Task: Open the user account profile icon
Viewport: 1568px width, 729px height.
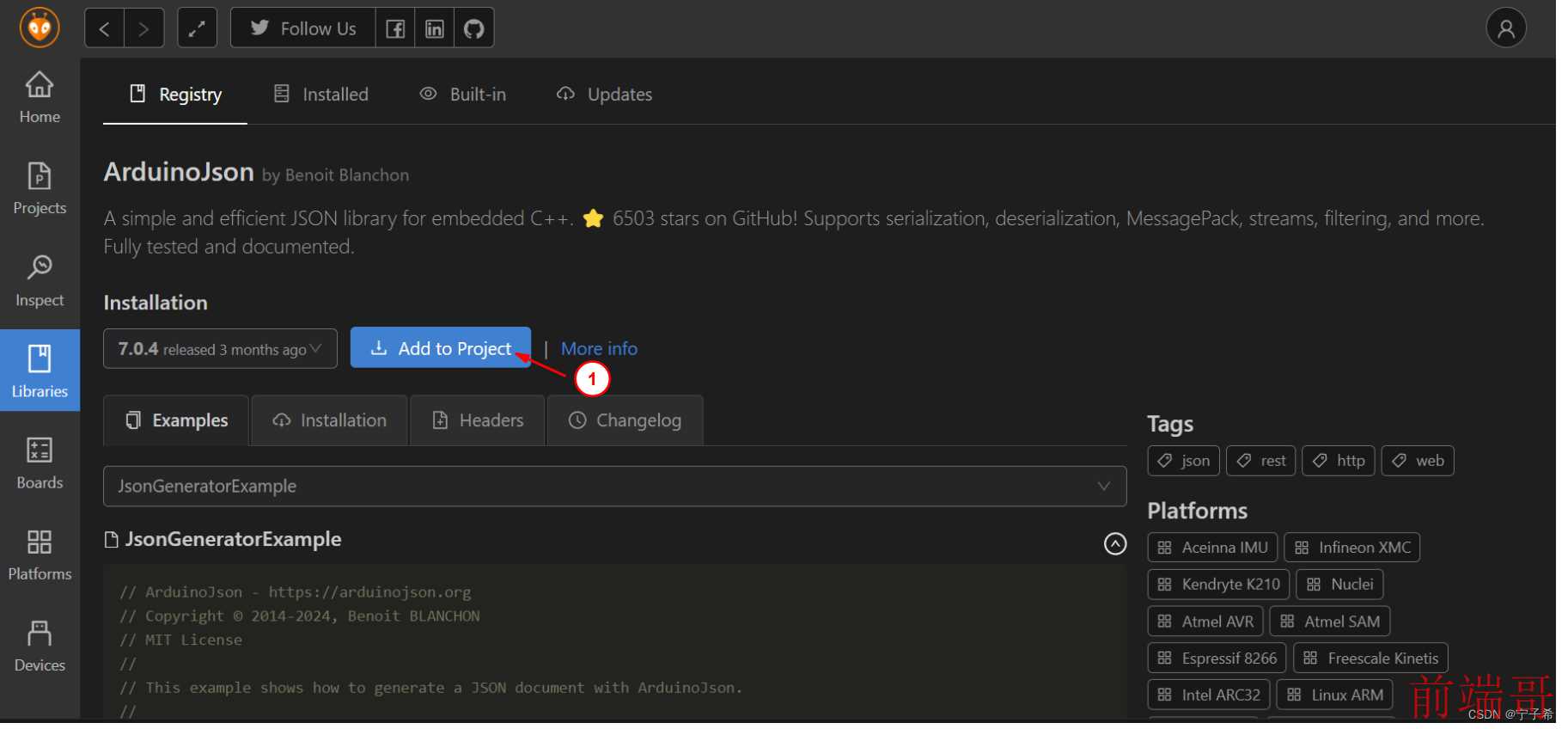Action: [1506, 28]
